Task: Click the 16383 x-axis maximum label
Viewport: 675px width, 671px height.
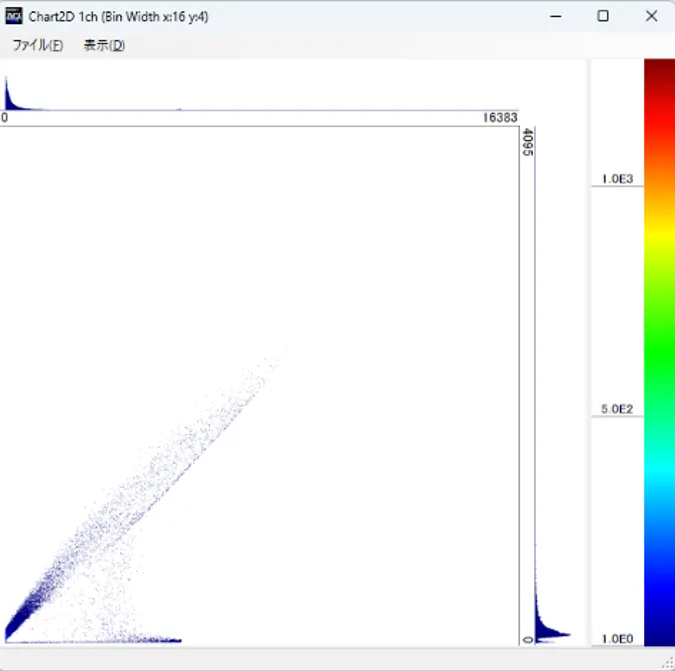Action: click(500, 118)
